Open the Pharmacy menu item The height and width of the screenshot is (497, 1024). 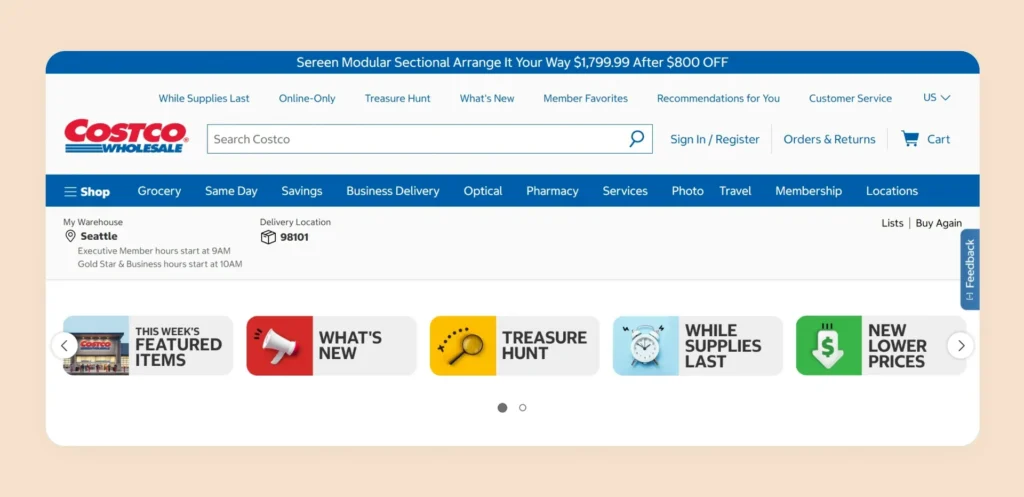(552, 191)
